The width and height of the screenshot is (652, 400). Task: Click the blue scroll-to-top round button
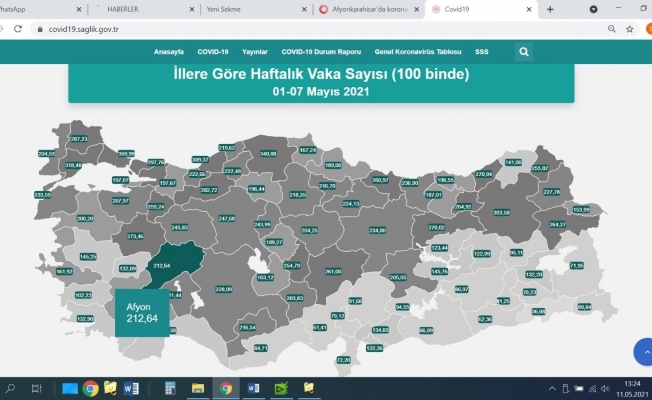click(x=642, y=352)
